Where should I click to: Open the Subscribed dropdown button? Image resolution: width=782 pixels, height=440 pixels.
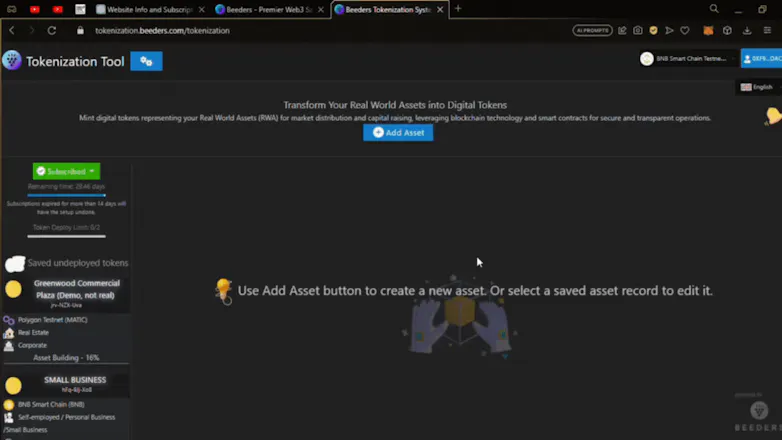coord(66,171)
